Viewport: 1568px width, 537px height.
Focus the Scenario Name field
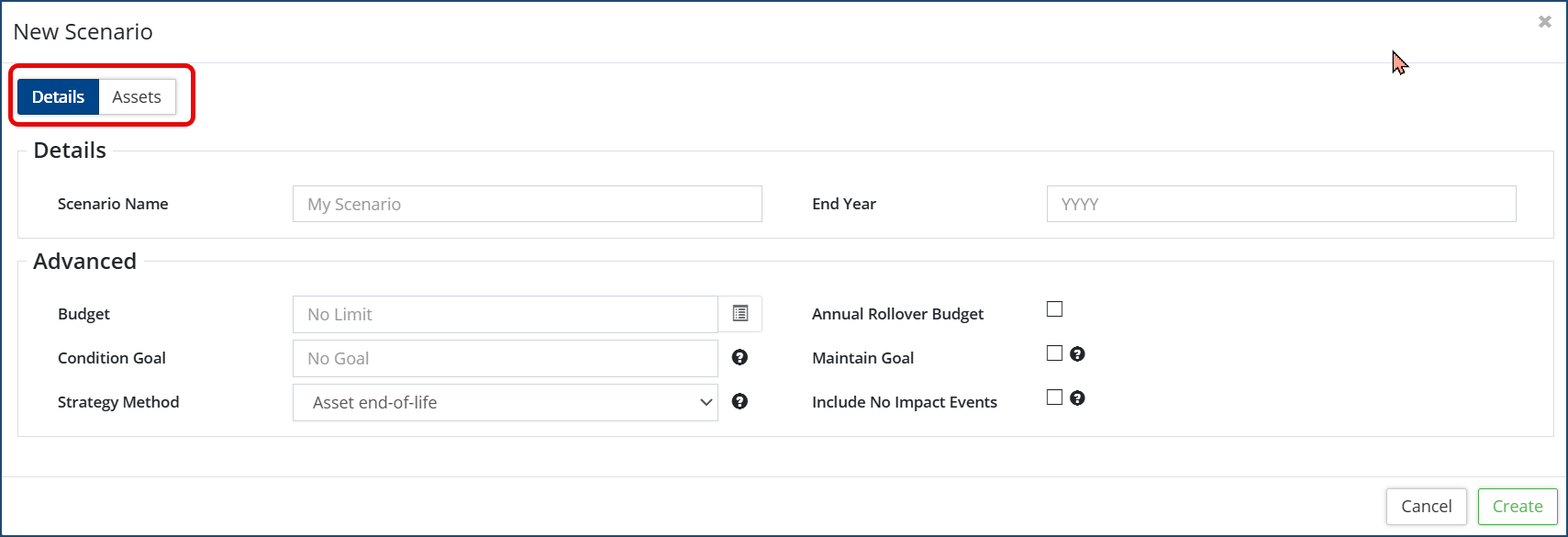click(527, 204)
